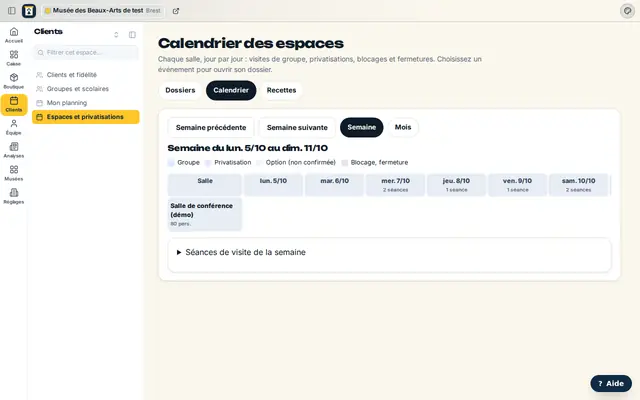The height and width of the screenshot is (400, 640).
Task: Switch to the Dossiers tab
Action: point(180,90)
